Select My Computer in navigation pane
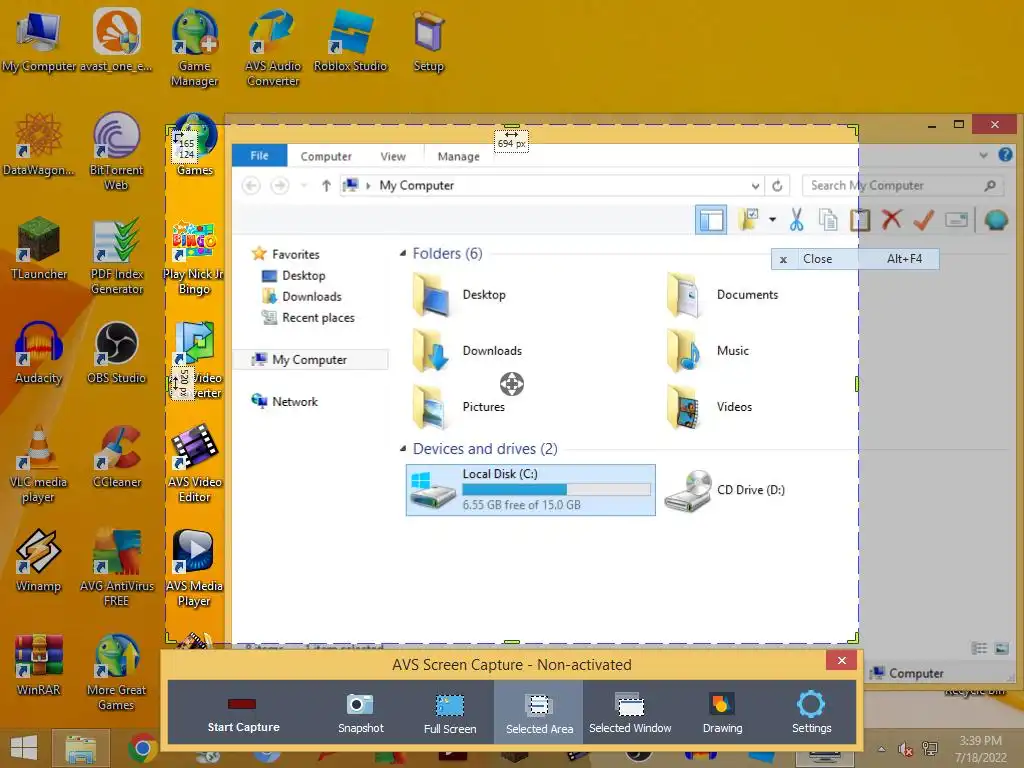Viewport: 1024px width, 768px height. point(310,359)
